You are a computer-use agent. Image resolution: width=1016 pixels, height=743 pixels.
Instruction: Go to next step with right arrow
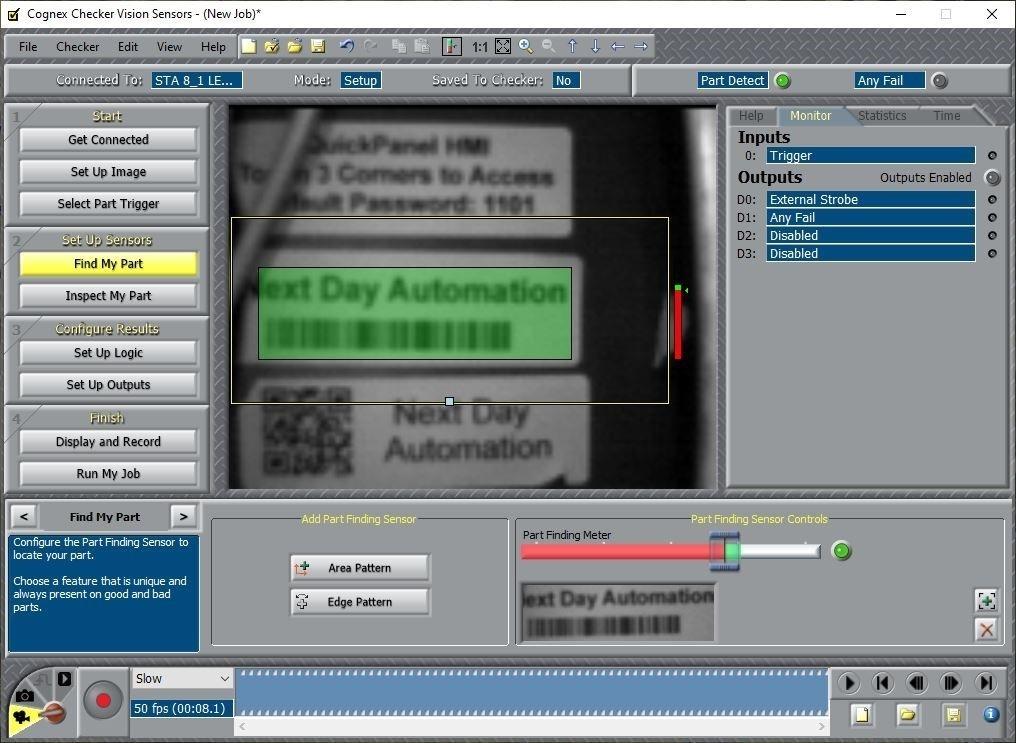182,517
